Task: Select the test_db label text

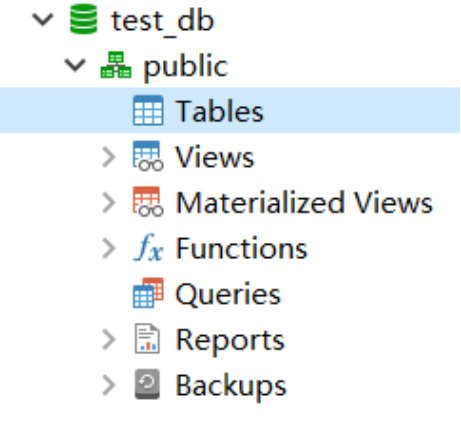Action: pos(162,21)
